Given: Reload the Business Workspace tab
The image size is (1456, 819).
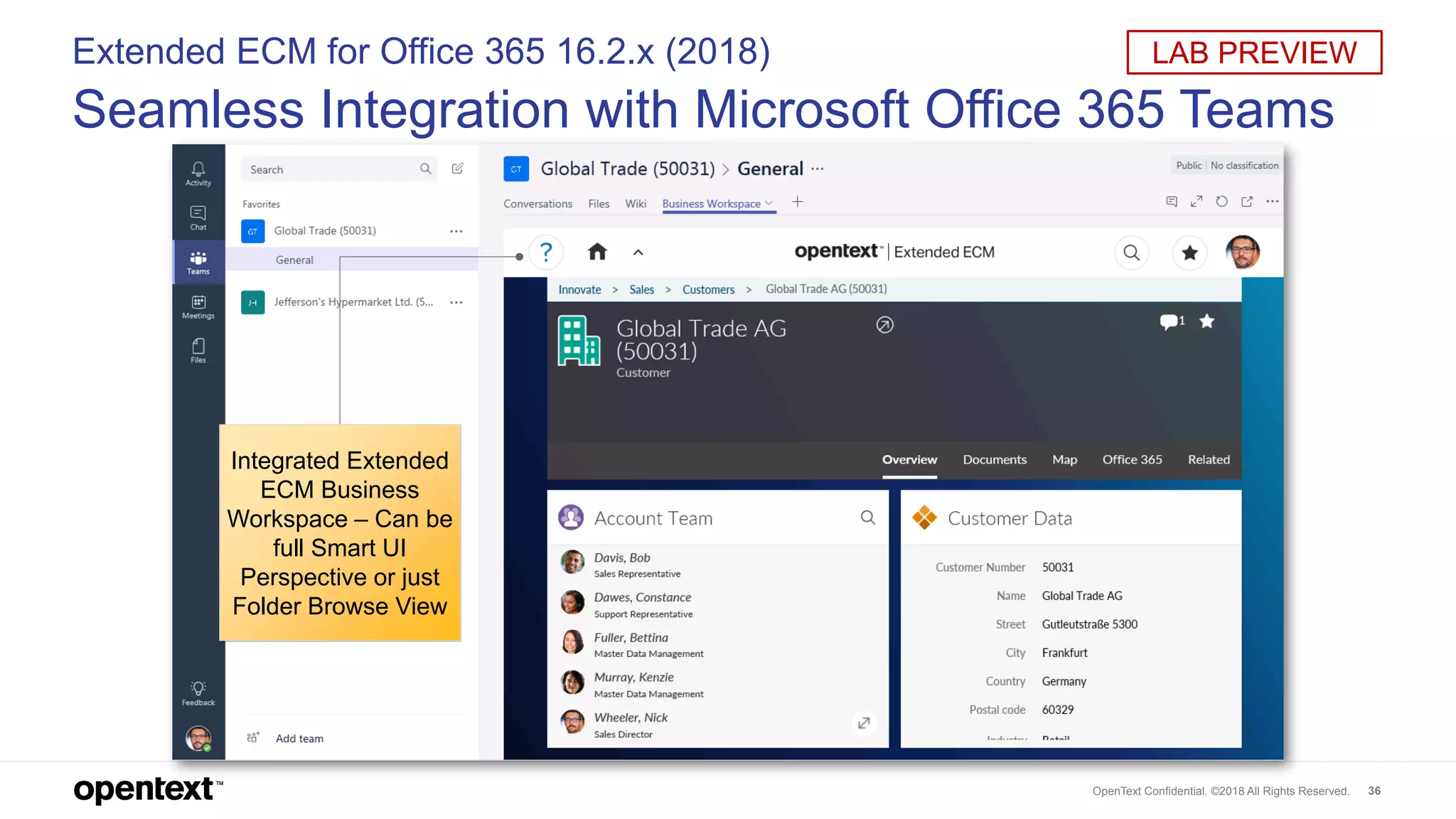Looking at the screenshot, I should pyautogui.click(x=1221, y=201).
